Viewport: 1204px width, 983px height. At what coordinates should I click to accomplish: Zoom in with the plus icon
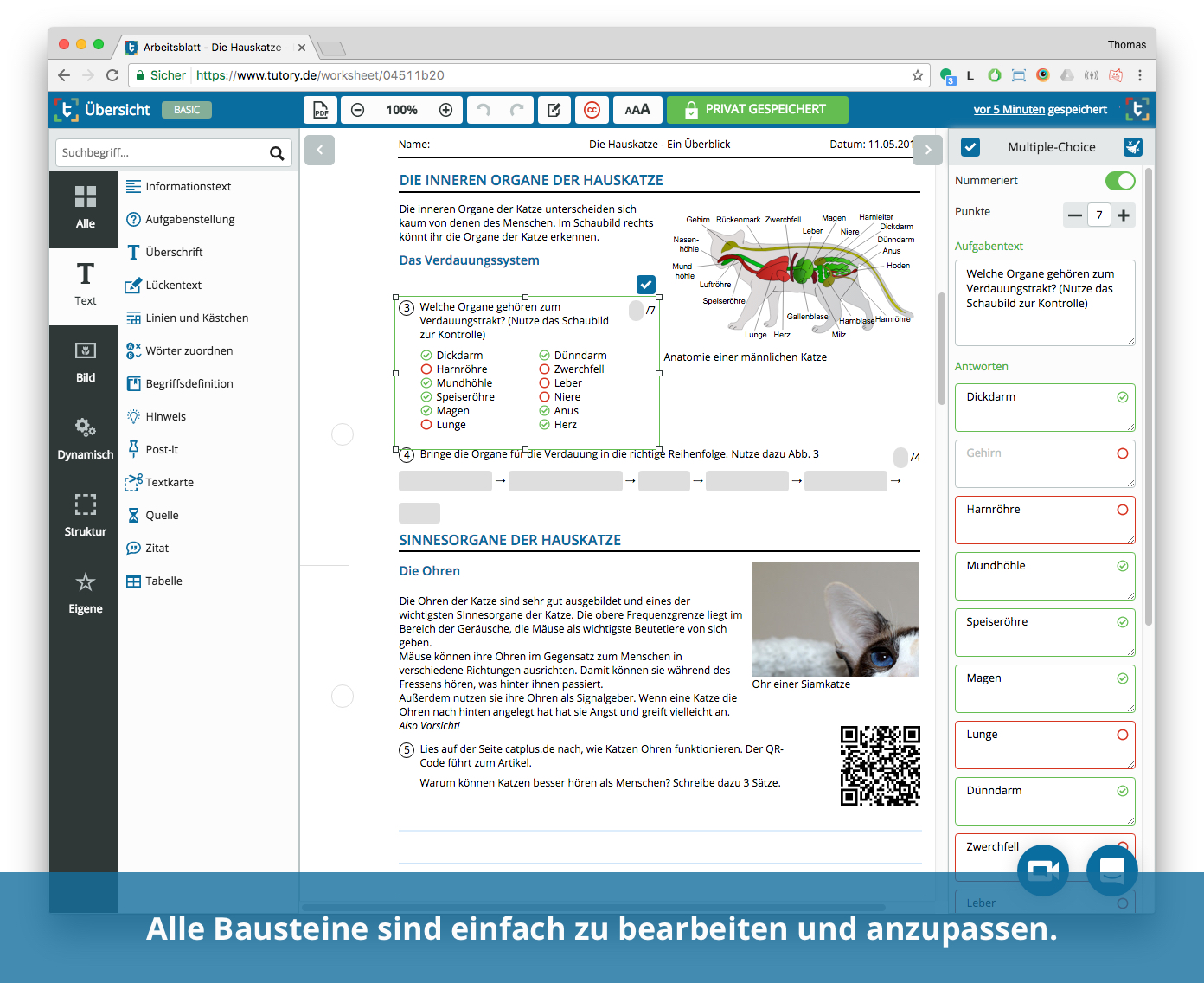446,110
